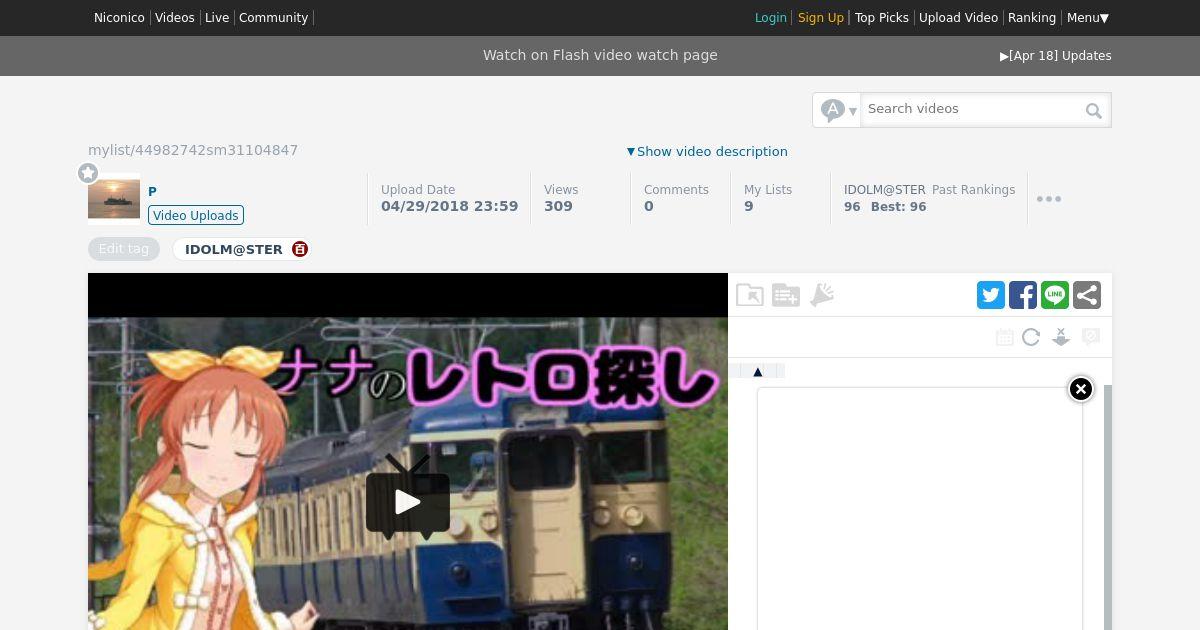
Task: Open uploader profile named P
Action: click(152, 191)
